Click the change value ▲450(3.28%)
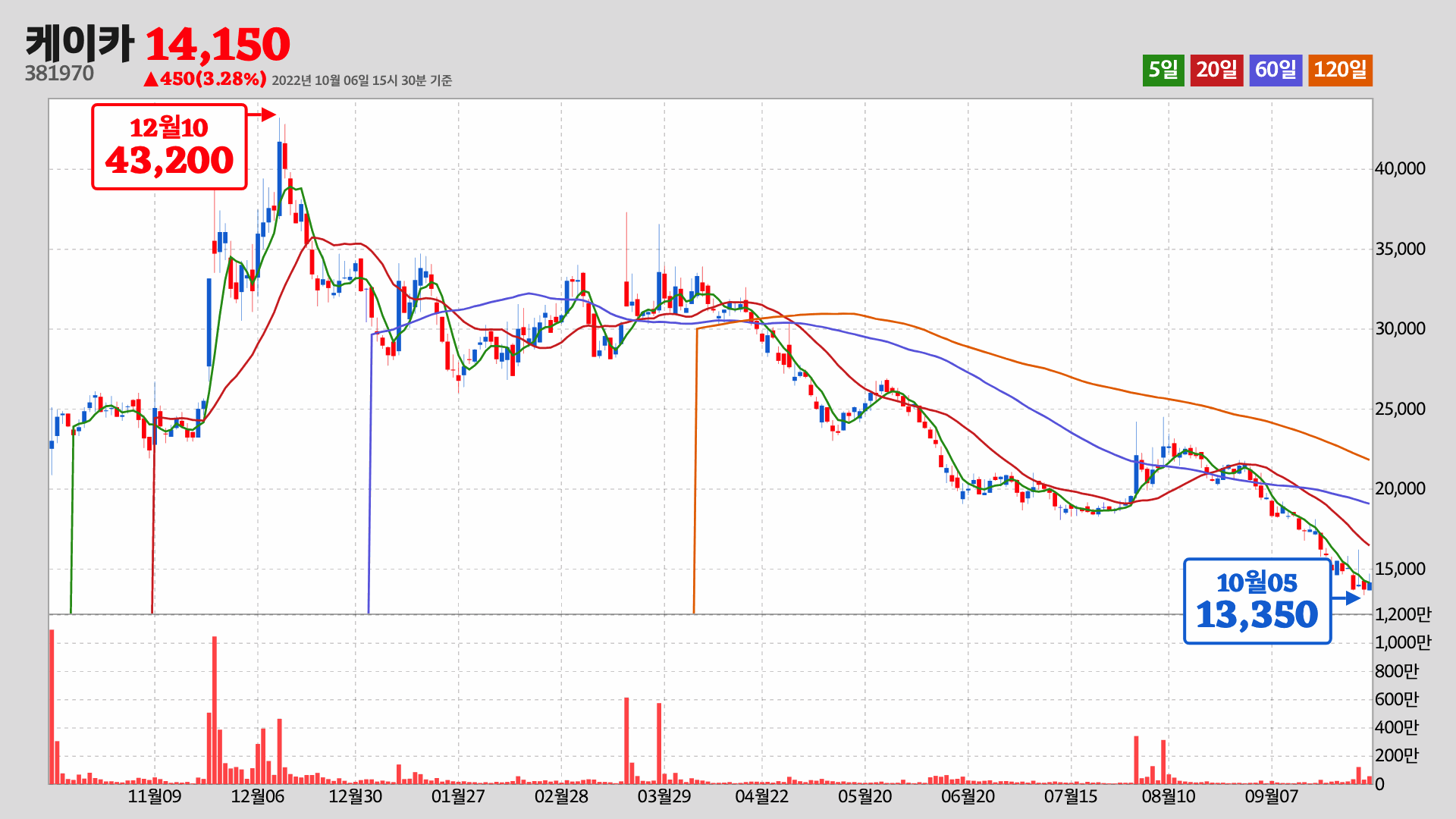 tap(205, 79)
